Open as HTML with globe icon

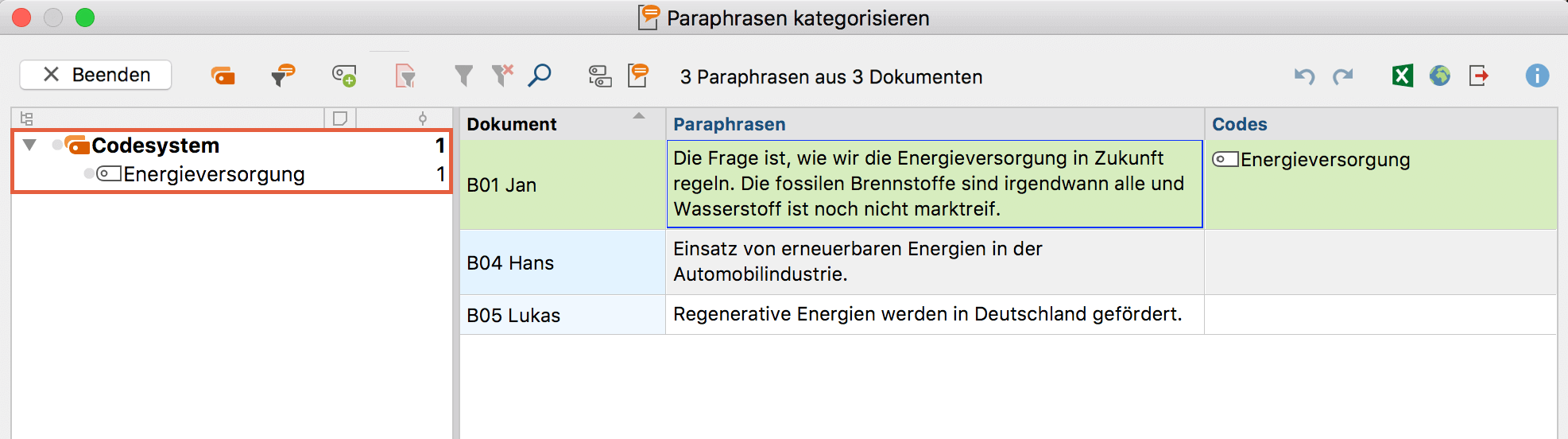point(1440,76)
